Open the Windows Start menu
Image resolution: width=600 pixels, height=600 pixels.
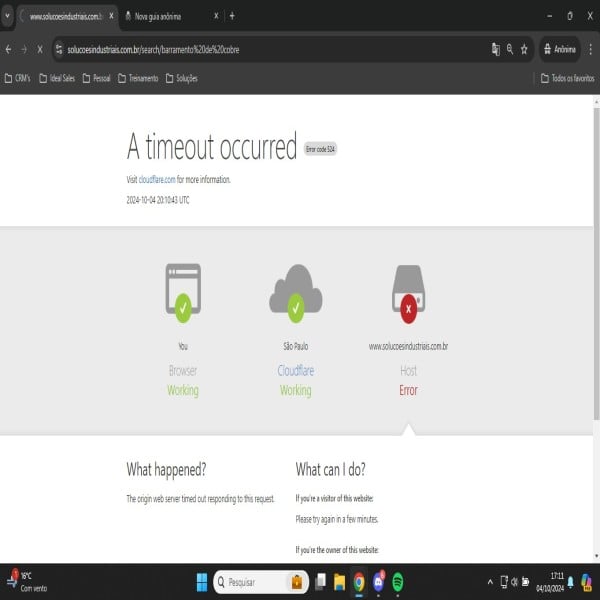pos(202,582)
